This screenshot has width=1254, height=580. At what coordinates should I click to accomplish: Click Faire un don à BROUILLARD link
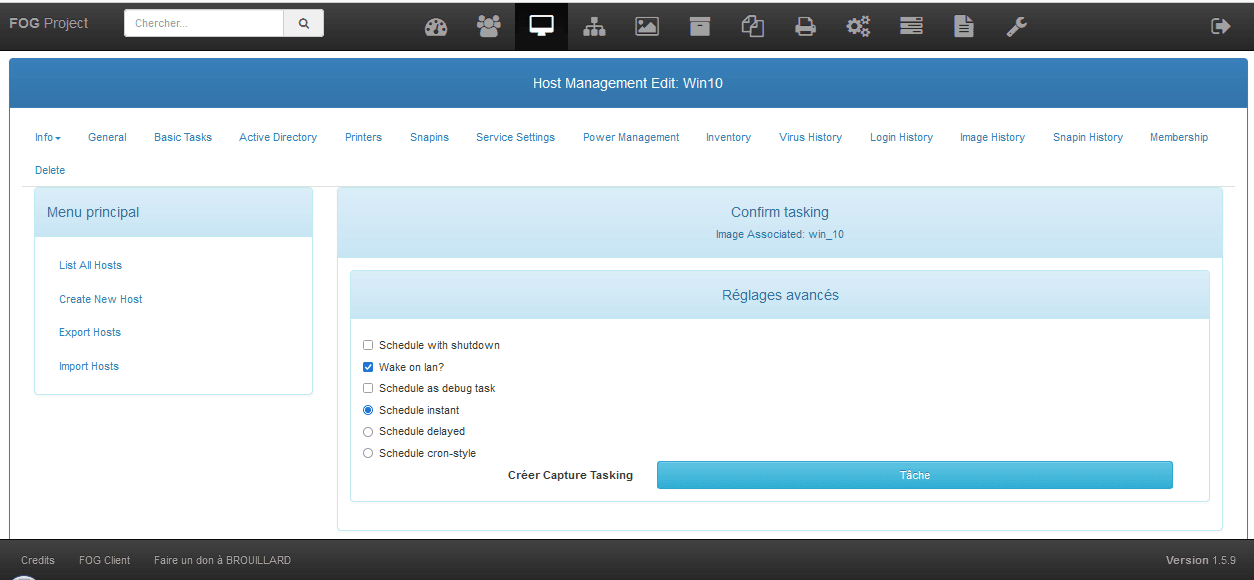(222, 560)
